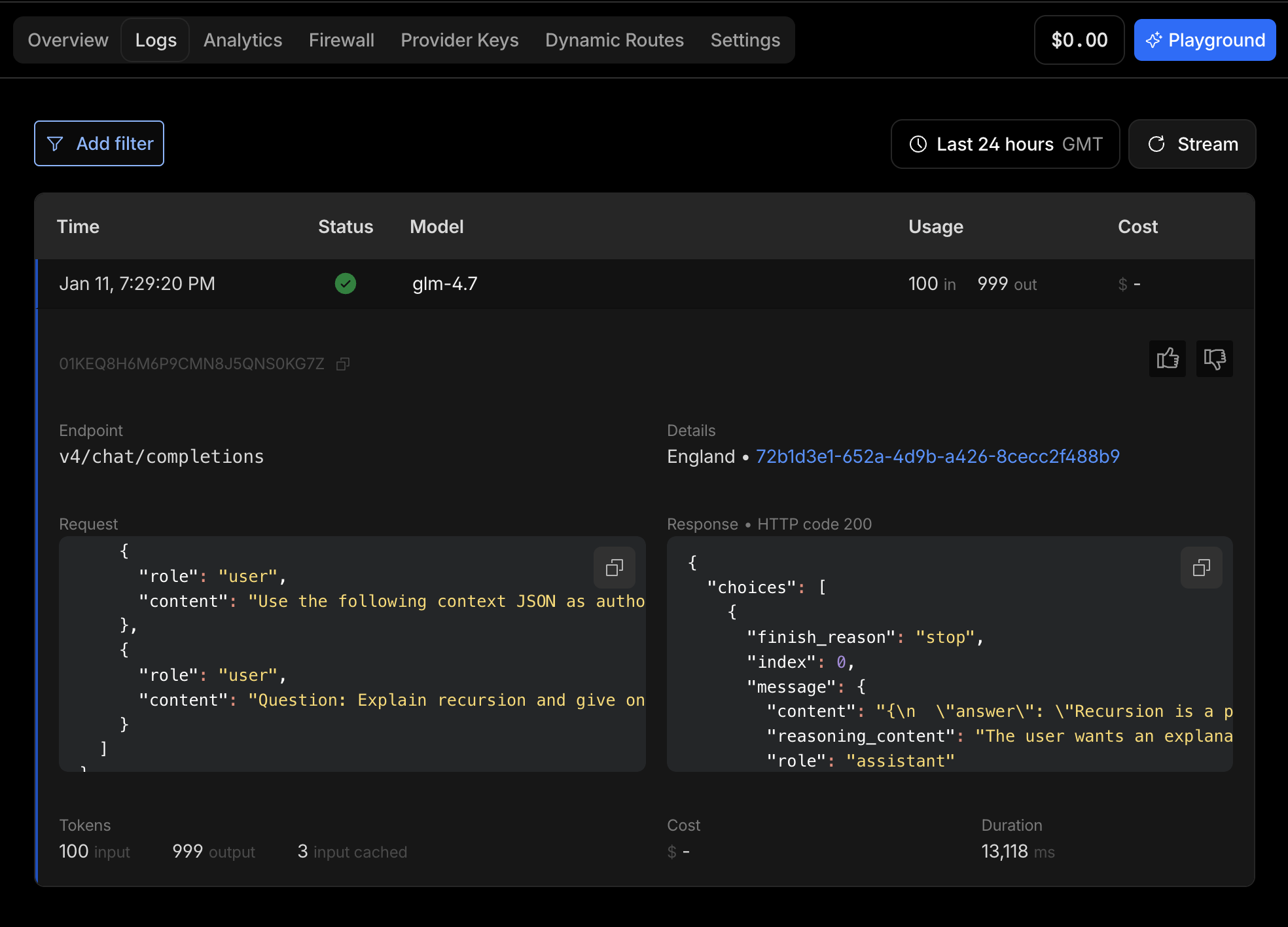
Task: Click the Status column header
Action: (x=346, y=227)
